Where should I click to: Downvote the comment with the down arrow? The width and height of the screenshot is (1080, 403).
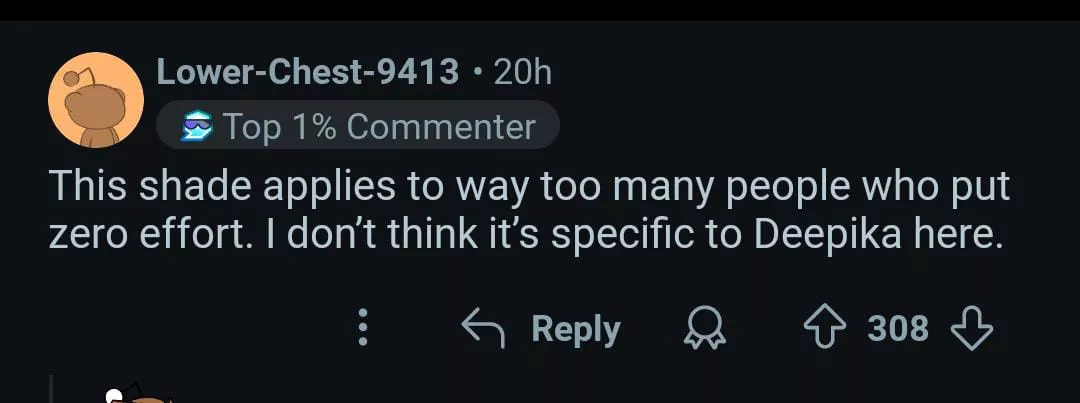[969, 328]
